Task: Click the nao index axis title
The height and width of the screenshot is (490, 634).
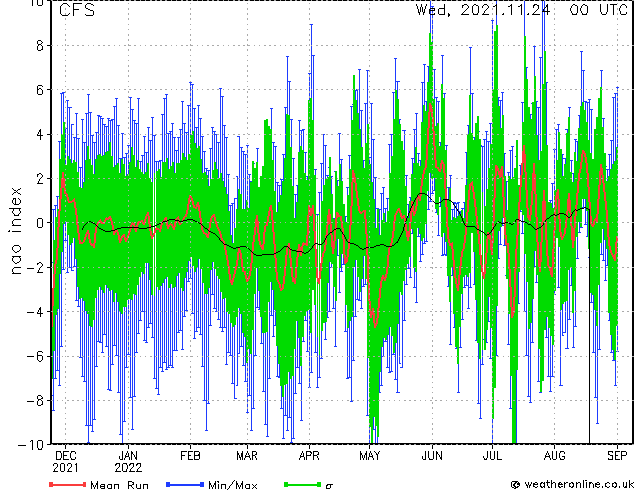Action: coord(15,231)
